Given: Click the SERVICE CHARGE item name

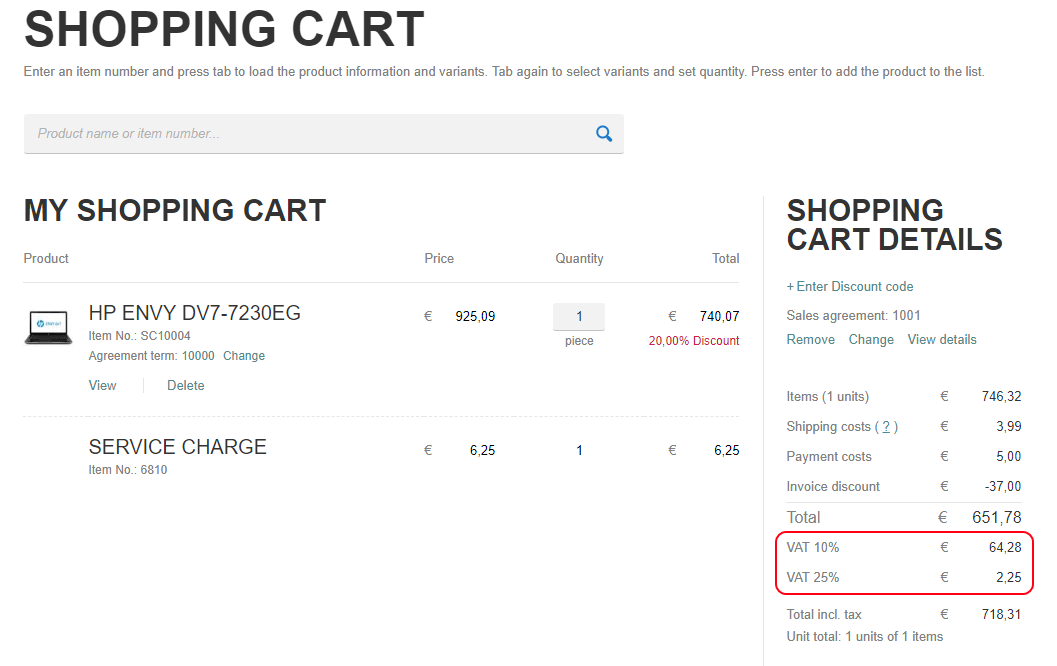Looking at the screenshot, I should click(x=177, y=447).
